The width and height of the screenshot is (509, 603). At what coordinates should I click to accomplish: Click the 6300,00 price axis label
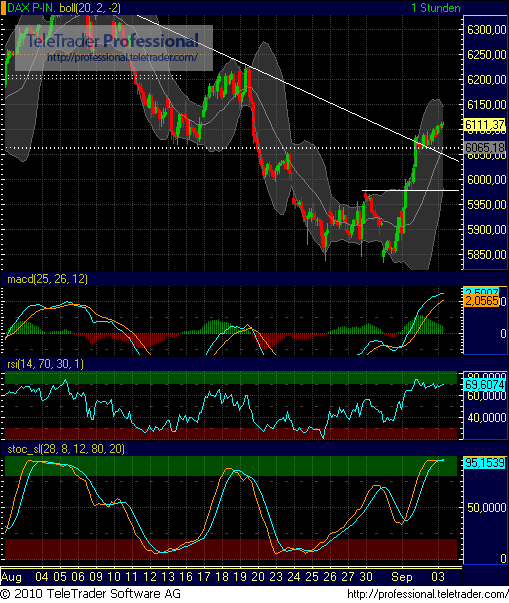point(486,30)
